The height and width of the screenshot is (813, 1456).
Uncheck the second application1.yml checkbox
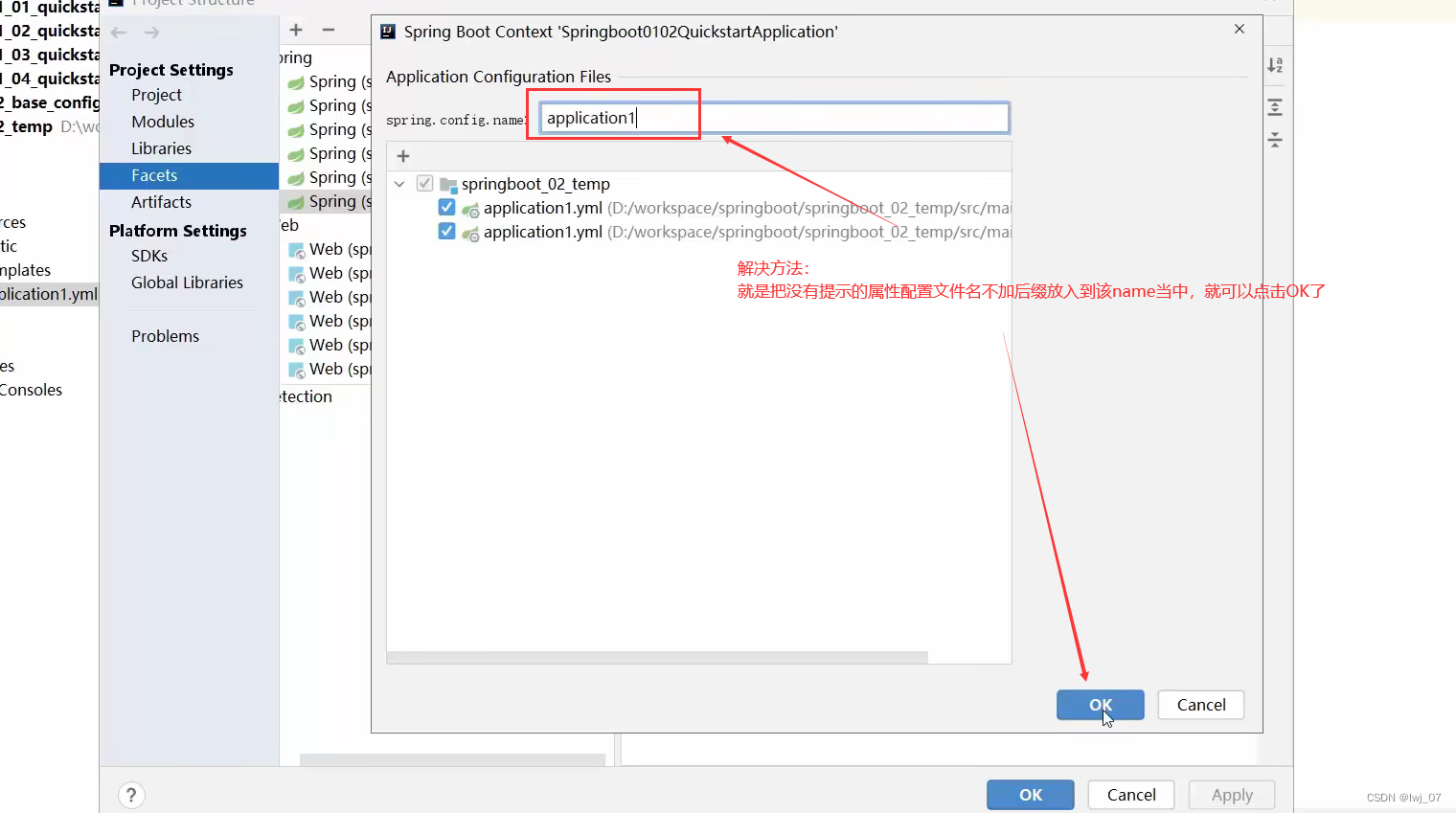point(446,231)
